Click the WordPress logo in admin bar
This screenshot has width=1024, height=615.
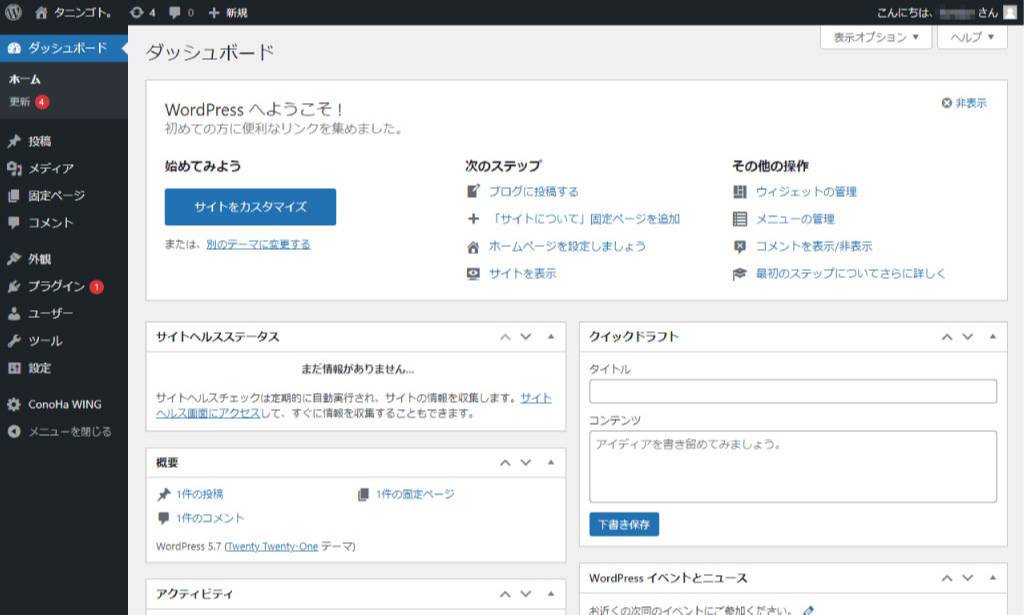click(13, 13)
